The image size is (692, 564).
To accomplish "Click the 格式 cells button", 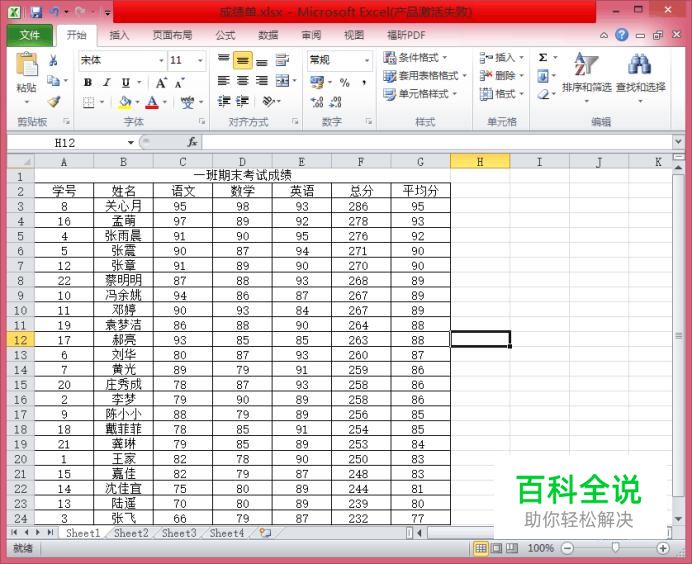I will tap(501, 94).
